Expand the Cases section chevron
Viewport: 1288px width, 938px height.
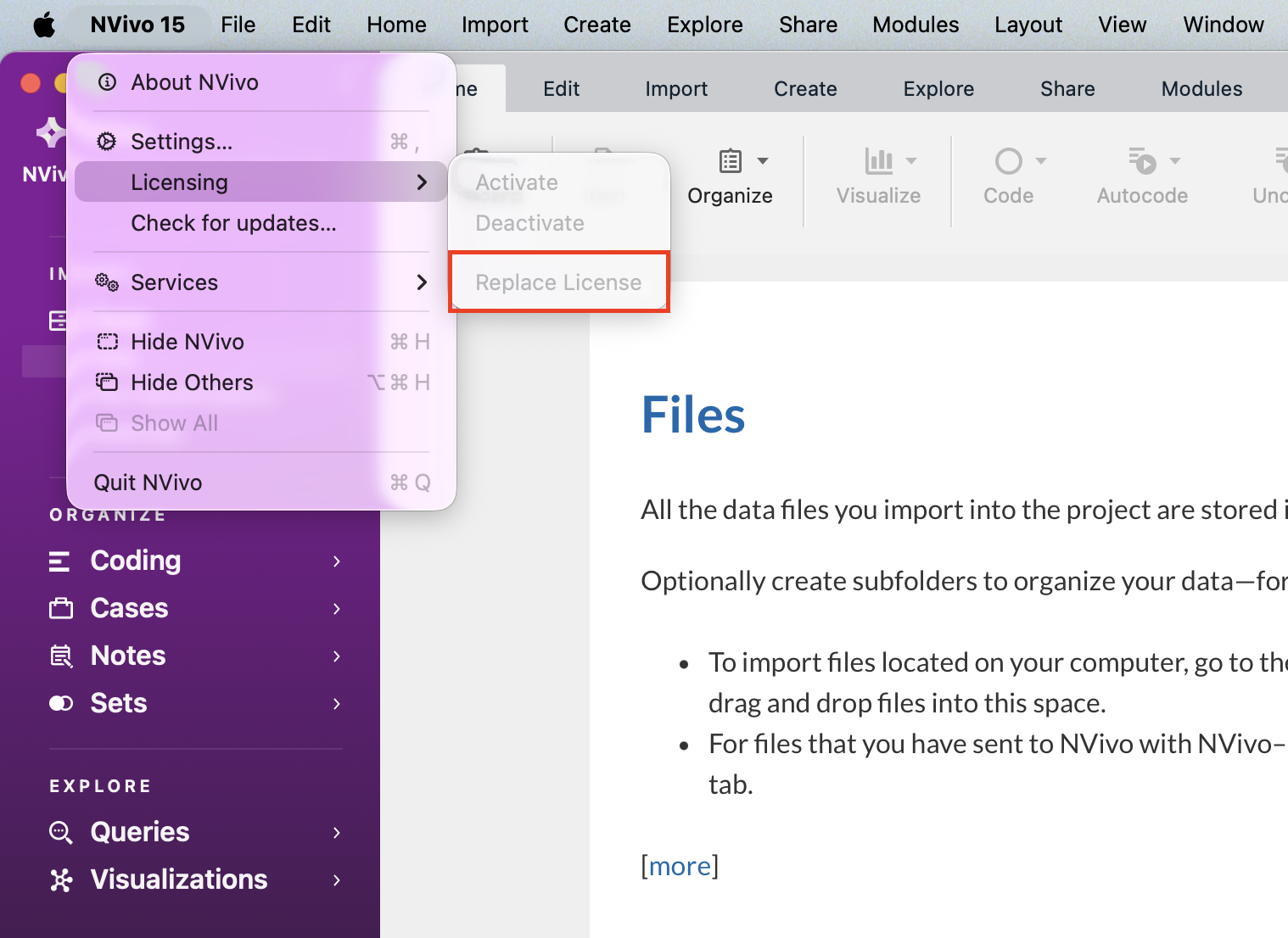pyautogui.click(x=337, y=608)
